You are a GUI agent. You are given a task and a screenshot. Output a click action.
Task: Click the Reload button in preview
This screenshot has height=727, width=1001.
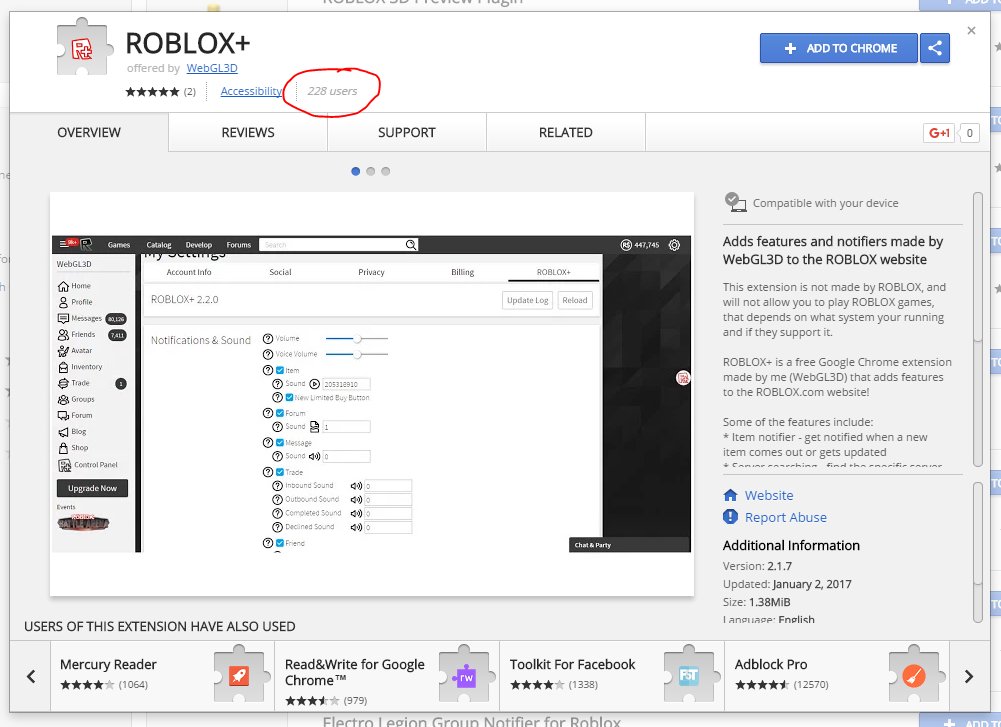[575, 300]
